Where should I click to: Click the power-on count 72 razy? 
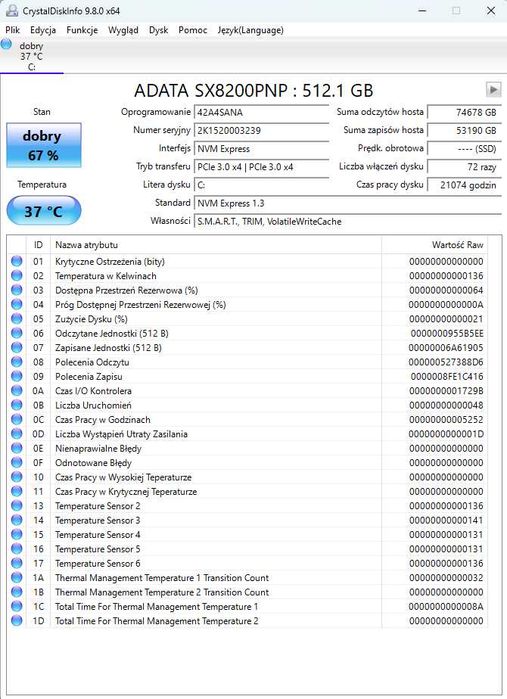click(x=464, y=167)
